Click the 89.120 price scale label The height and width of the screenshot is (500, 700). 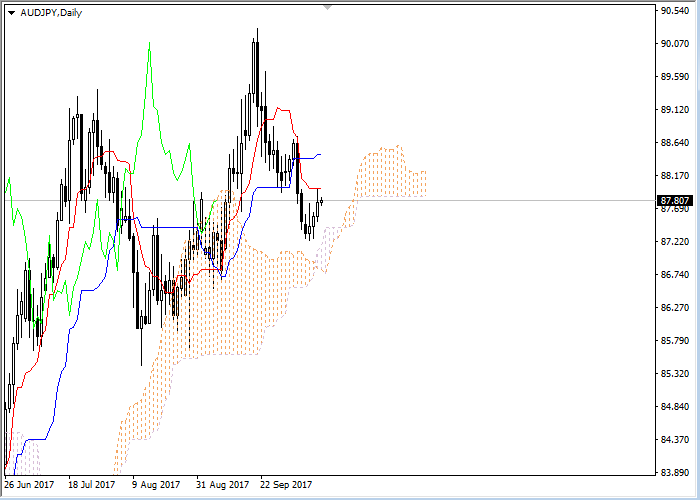675,110
